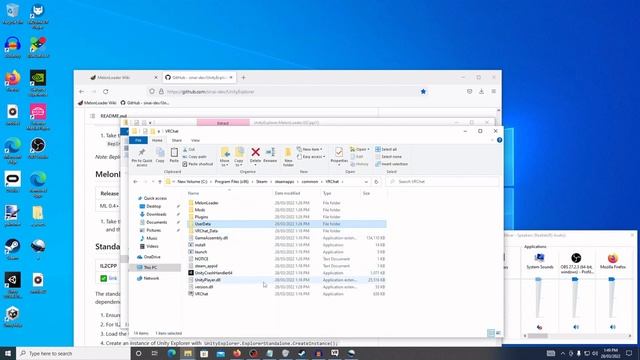Mute OBS in the Volume Mixer
Screen dimensions: 640x360
tap(576, 327)
